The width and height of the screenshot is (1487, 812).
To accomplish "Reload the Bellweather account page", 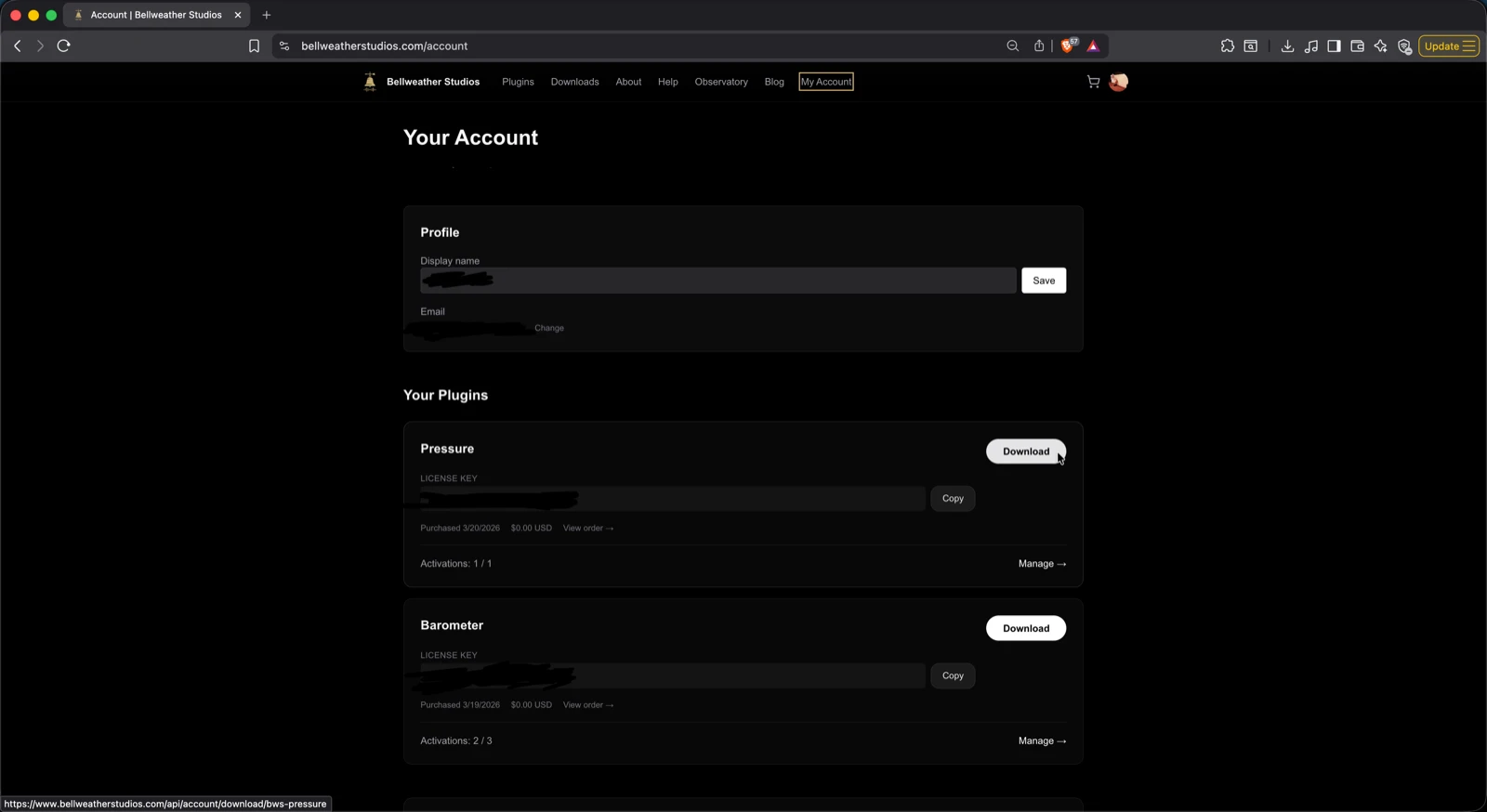I will 64,46.
